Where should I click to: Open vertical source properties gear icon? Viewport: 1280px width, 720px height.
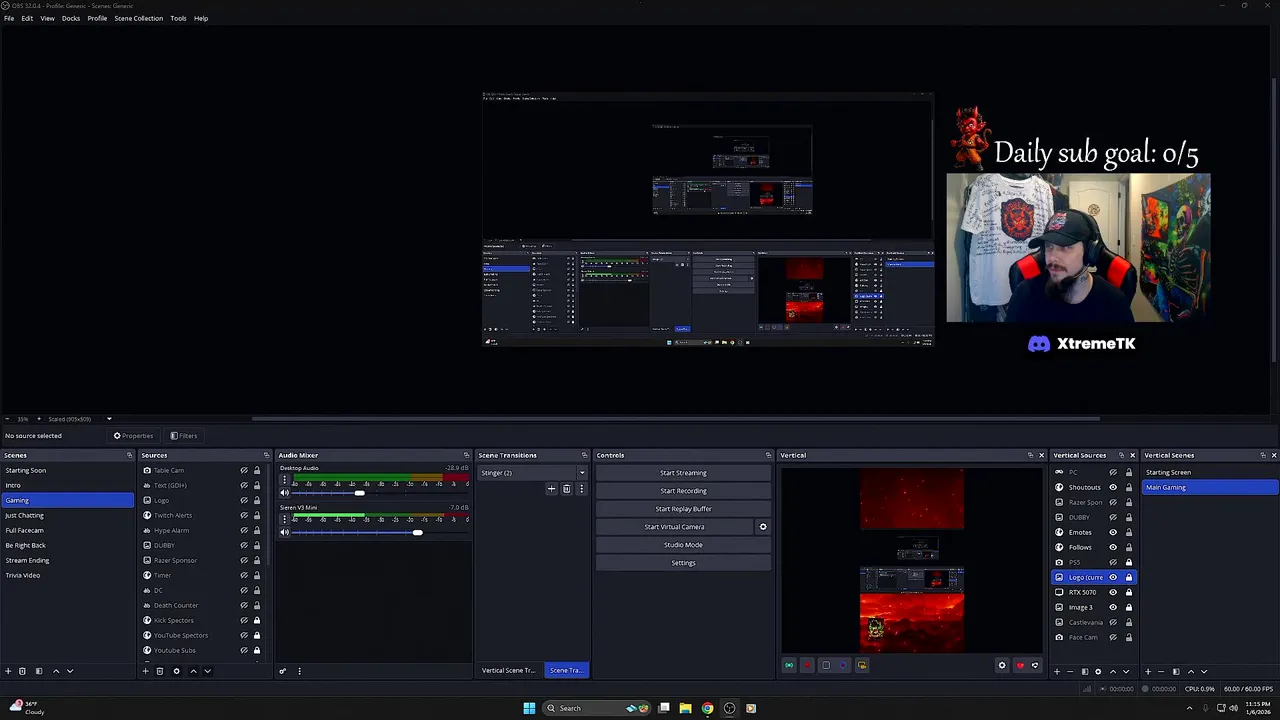(x=1098, y=671)
